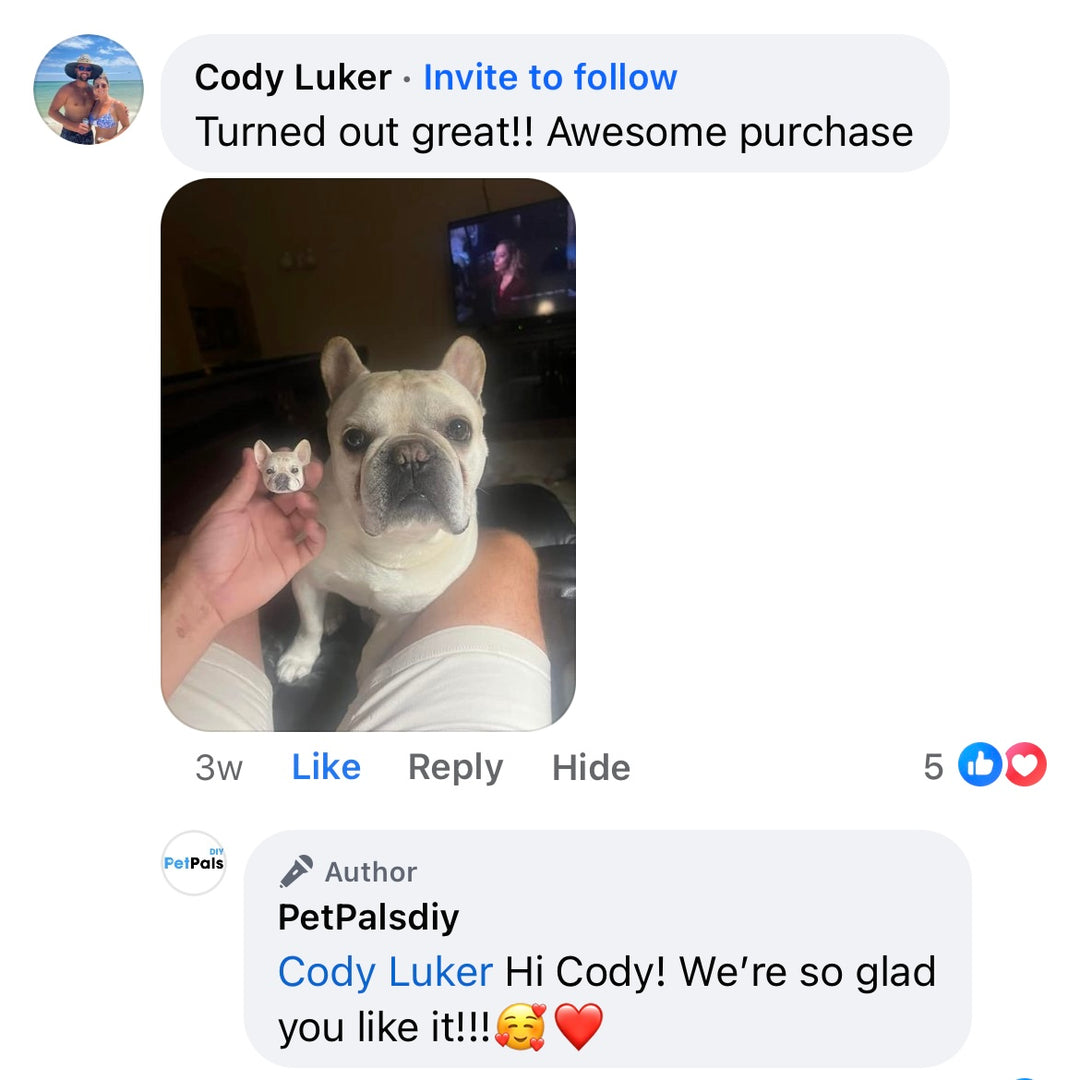Click the microphone Author badge icon
Image resolution: width=1080 pixels, height=1080 pixels.
point(296,871)
